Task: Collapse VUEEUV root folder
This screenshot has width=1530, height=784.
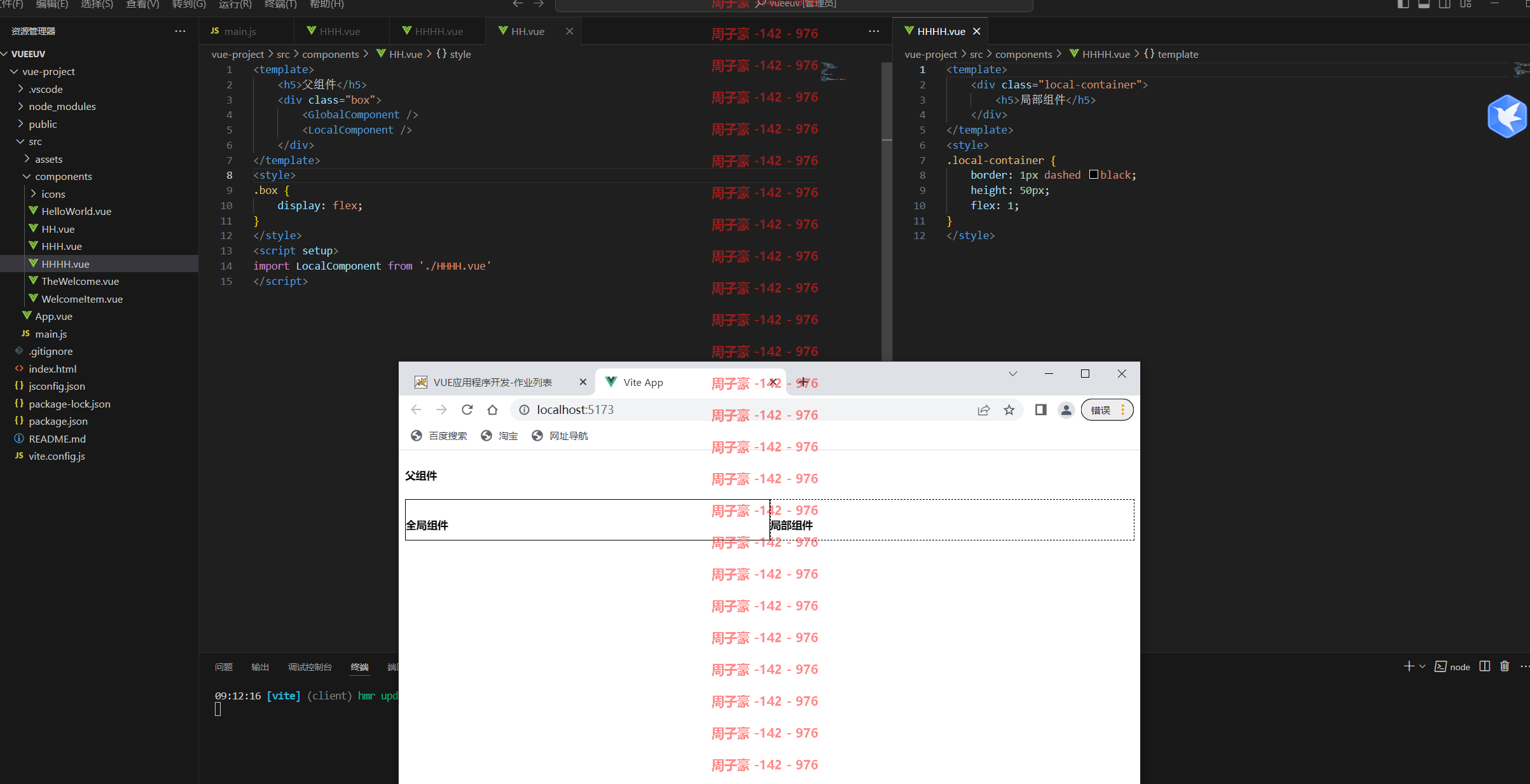Action: click(x=99, y=54)
